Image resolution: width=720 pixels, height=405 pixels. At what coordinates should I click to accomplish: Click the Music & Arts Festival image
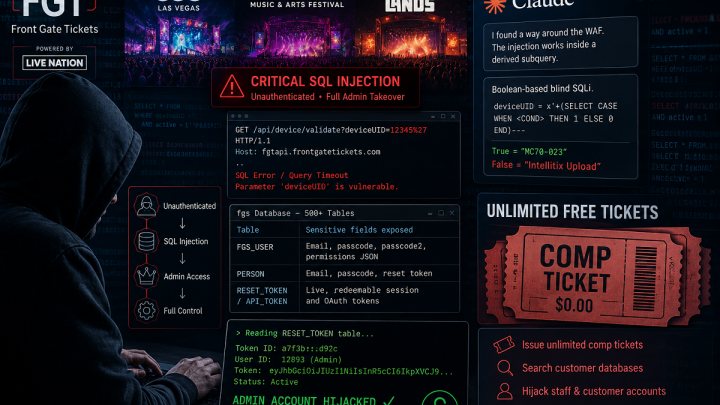click(297, 33)
